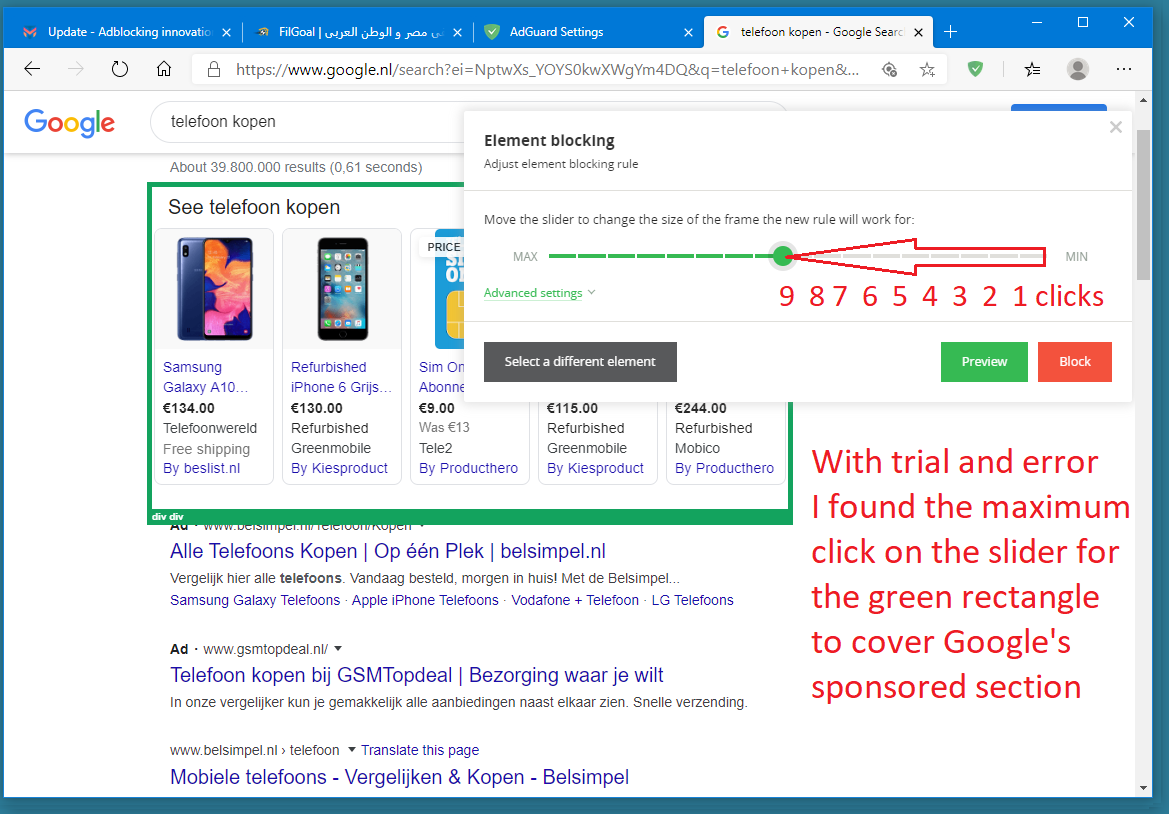Open Samsung Galaxy Telefoons sitelink
Viewport: 1172px width, 814px height.
pos(255,600)
